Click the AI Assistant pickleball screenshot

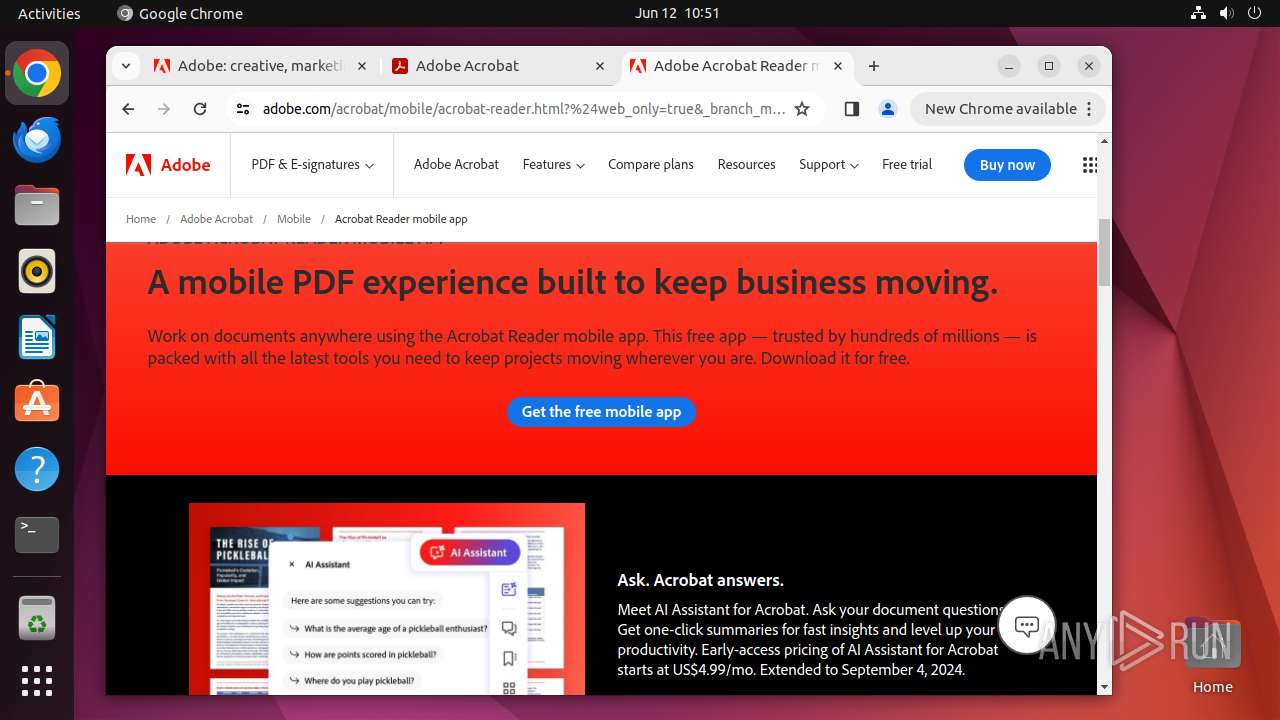(x=387, y=599)
